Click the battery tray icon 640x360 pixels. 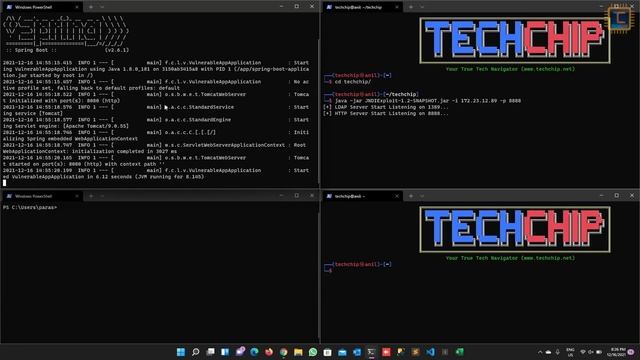pos(599,352)
